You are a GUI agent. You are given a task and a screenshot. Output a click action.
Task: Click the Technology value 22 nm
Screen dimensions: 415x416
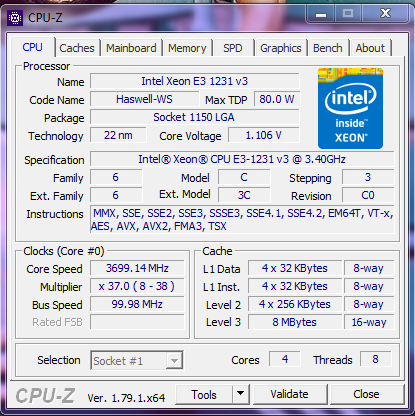pos(118,135)
